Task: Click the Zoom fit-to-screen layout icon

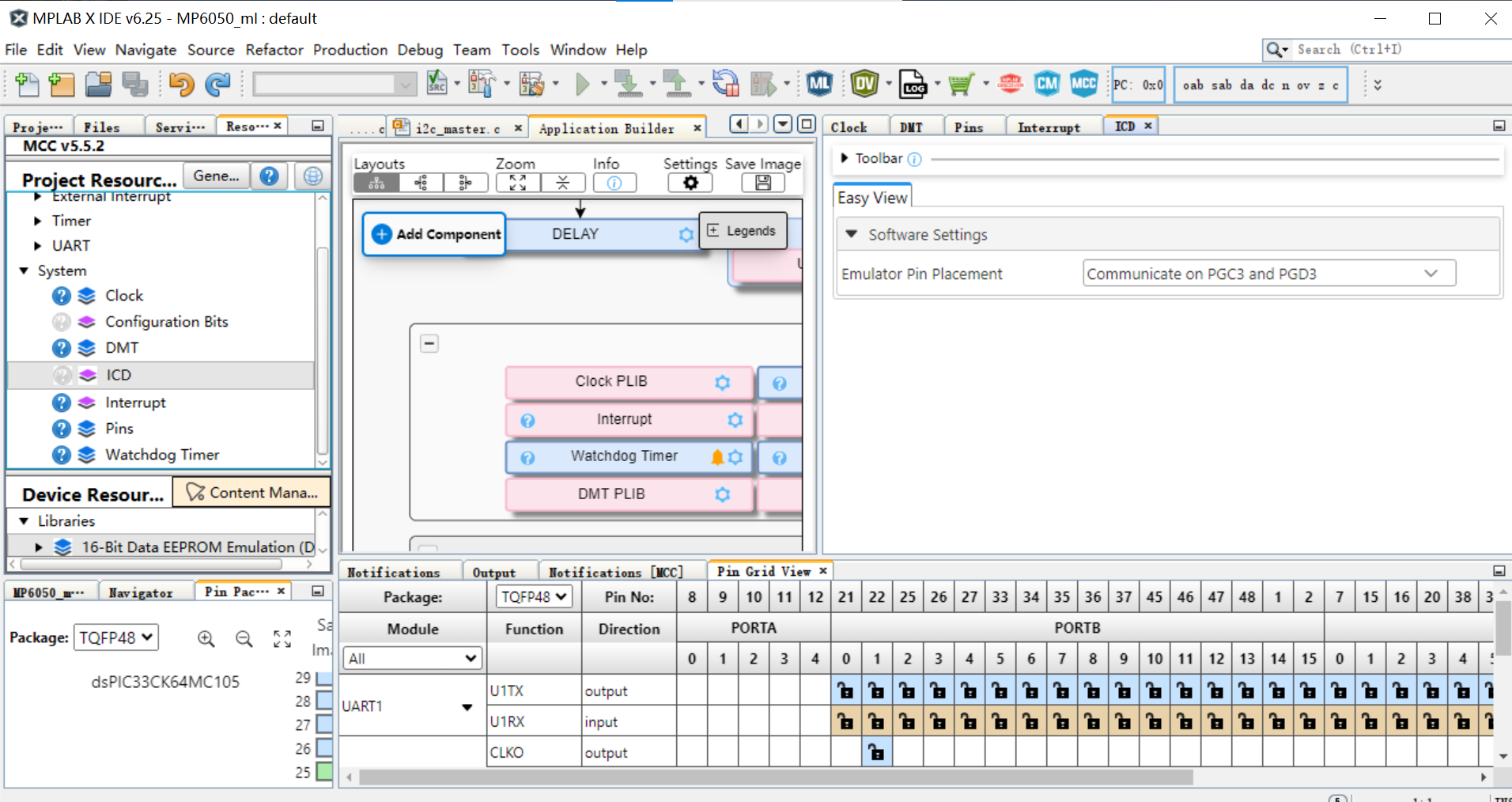Action: pyautogui.click(x=518, y=183)
